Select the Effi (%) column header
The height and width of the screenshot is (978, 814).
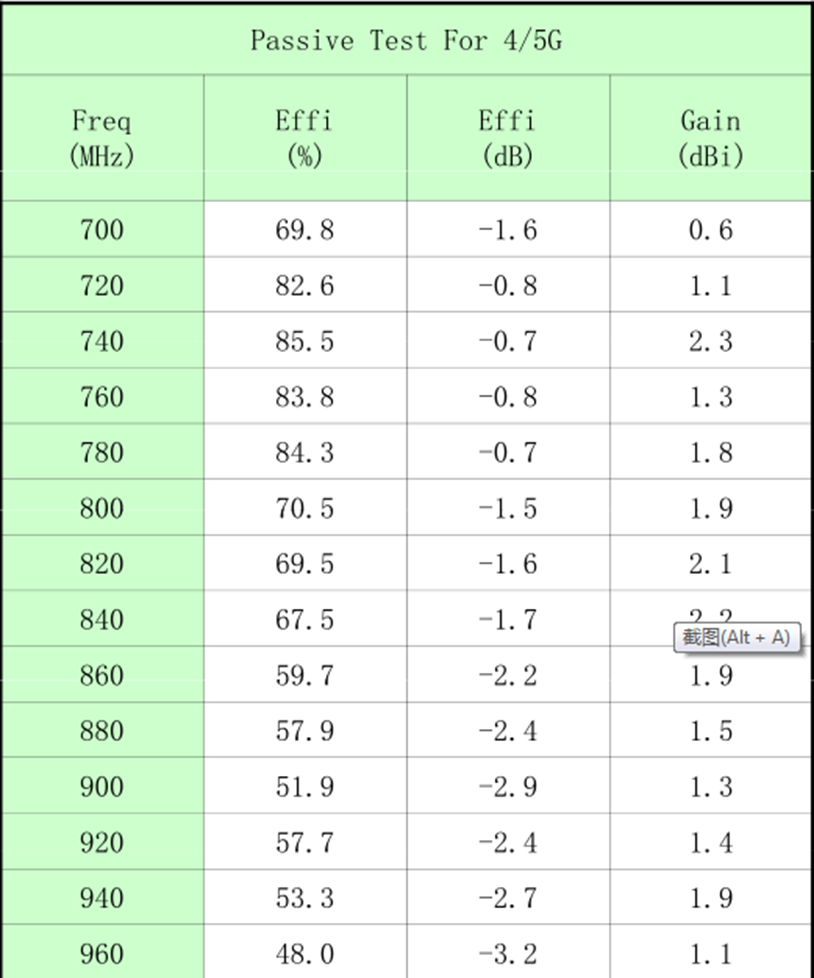[305, 138]
